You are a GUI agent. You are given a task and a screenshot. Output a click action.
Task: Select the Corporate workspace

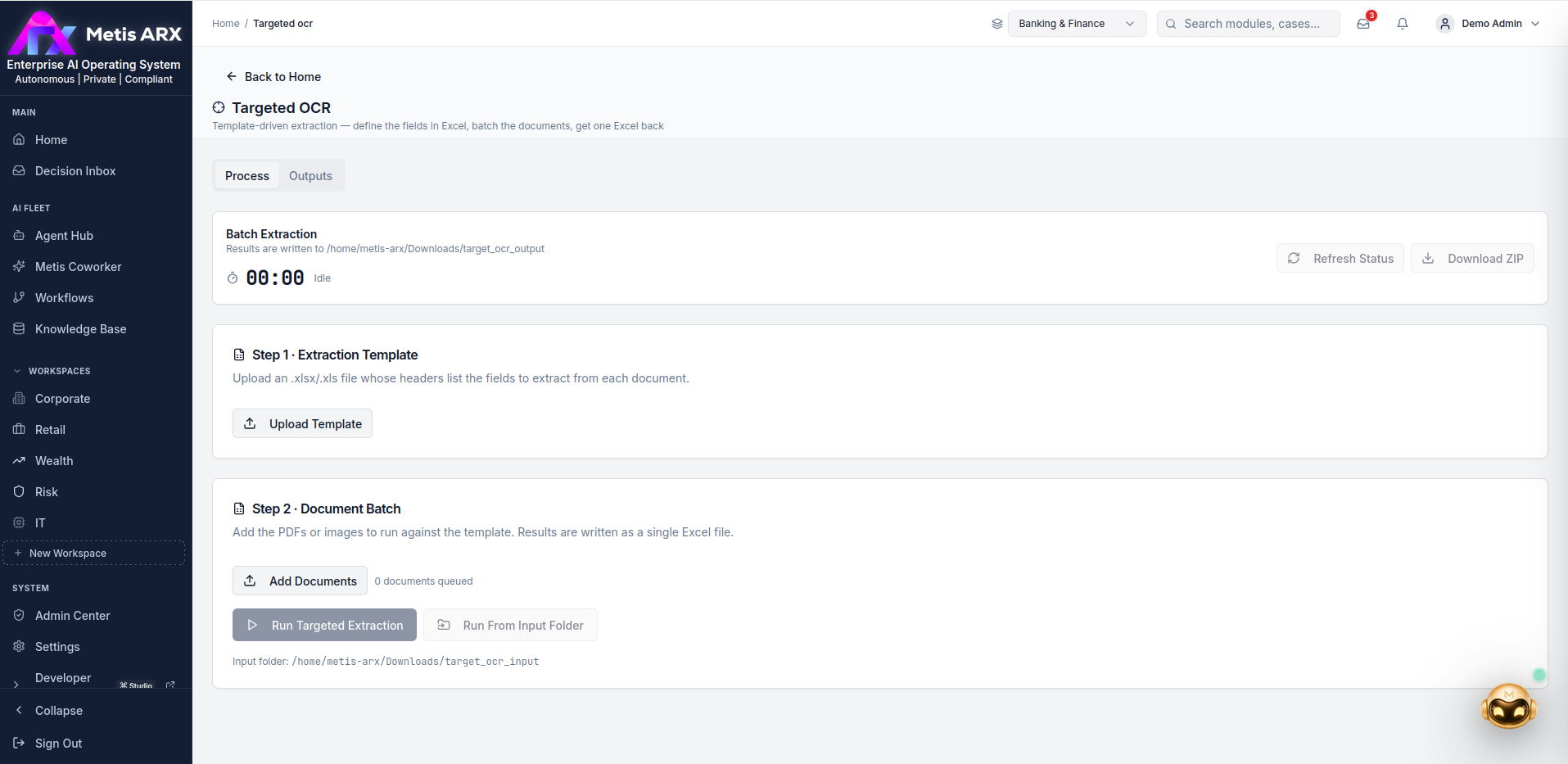pyautogui.click(x=96, y=399)
